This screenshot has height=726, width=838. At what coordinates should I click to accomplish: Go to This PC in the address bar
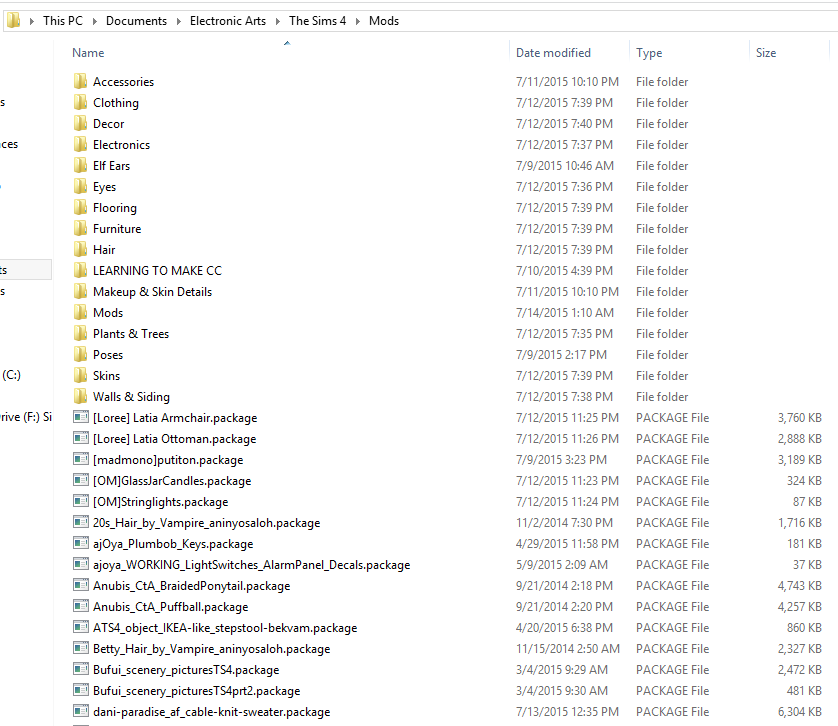[63, 21]
